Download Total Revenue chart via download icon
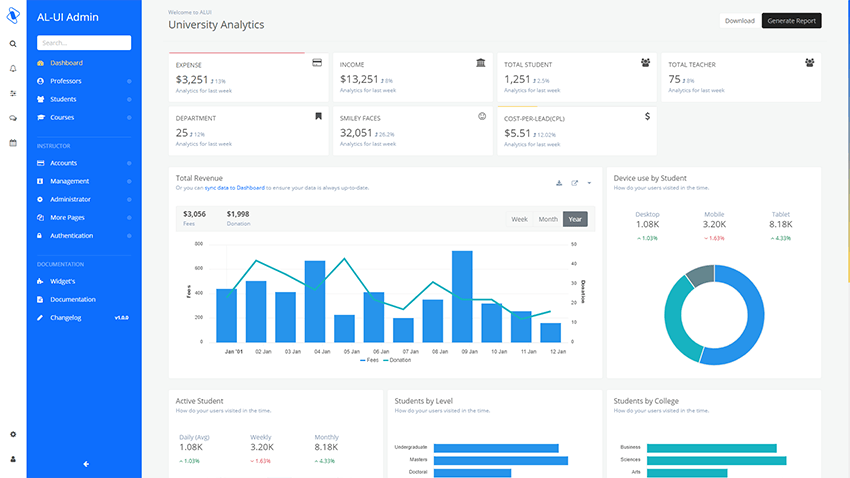Viewport: 850px width, 478px height. (x=559, y=183)
